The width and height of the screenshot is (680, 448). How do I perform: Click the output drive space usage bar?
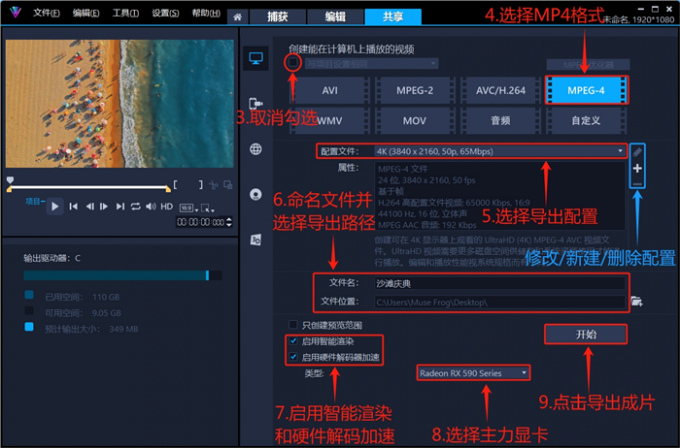(123, 275)
